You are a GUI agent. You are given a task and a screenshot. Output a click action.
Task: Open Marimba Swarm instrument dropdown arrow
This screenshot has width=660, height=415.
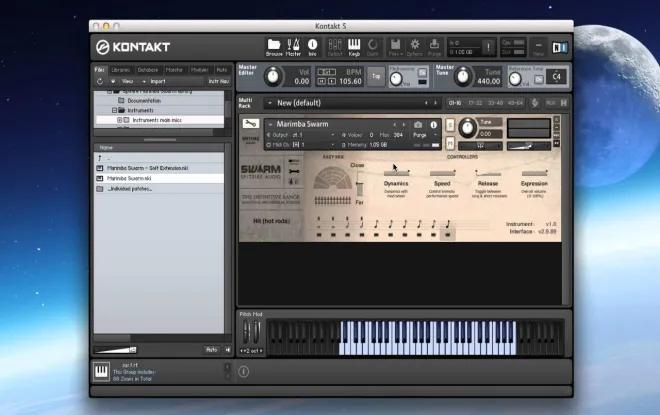[270, 124]
